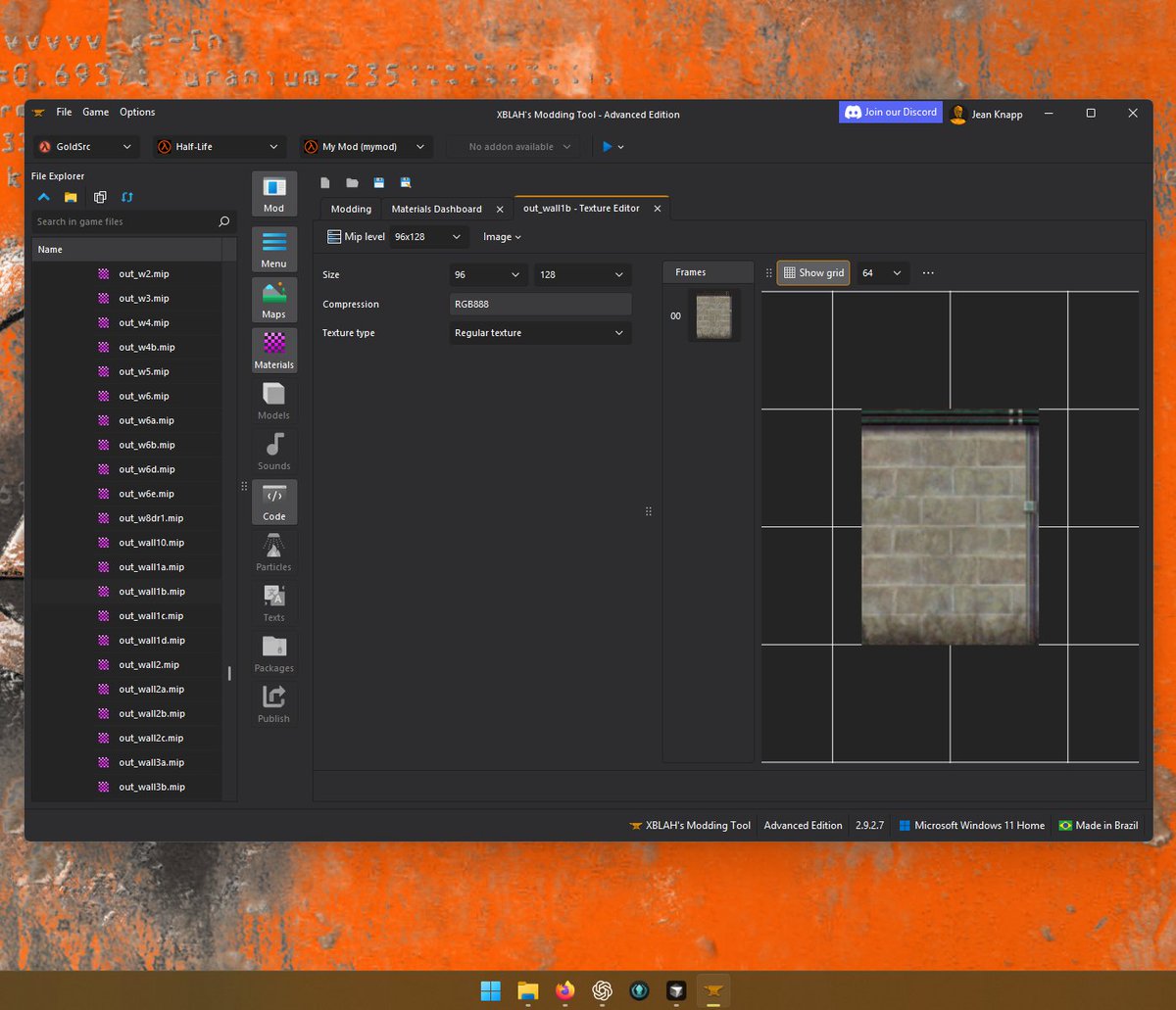Open the Texts section in sidebar
The height and width of the screenshot is (1010, 1176).
(x=274, y=603)
